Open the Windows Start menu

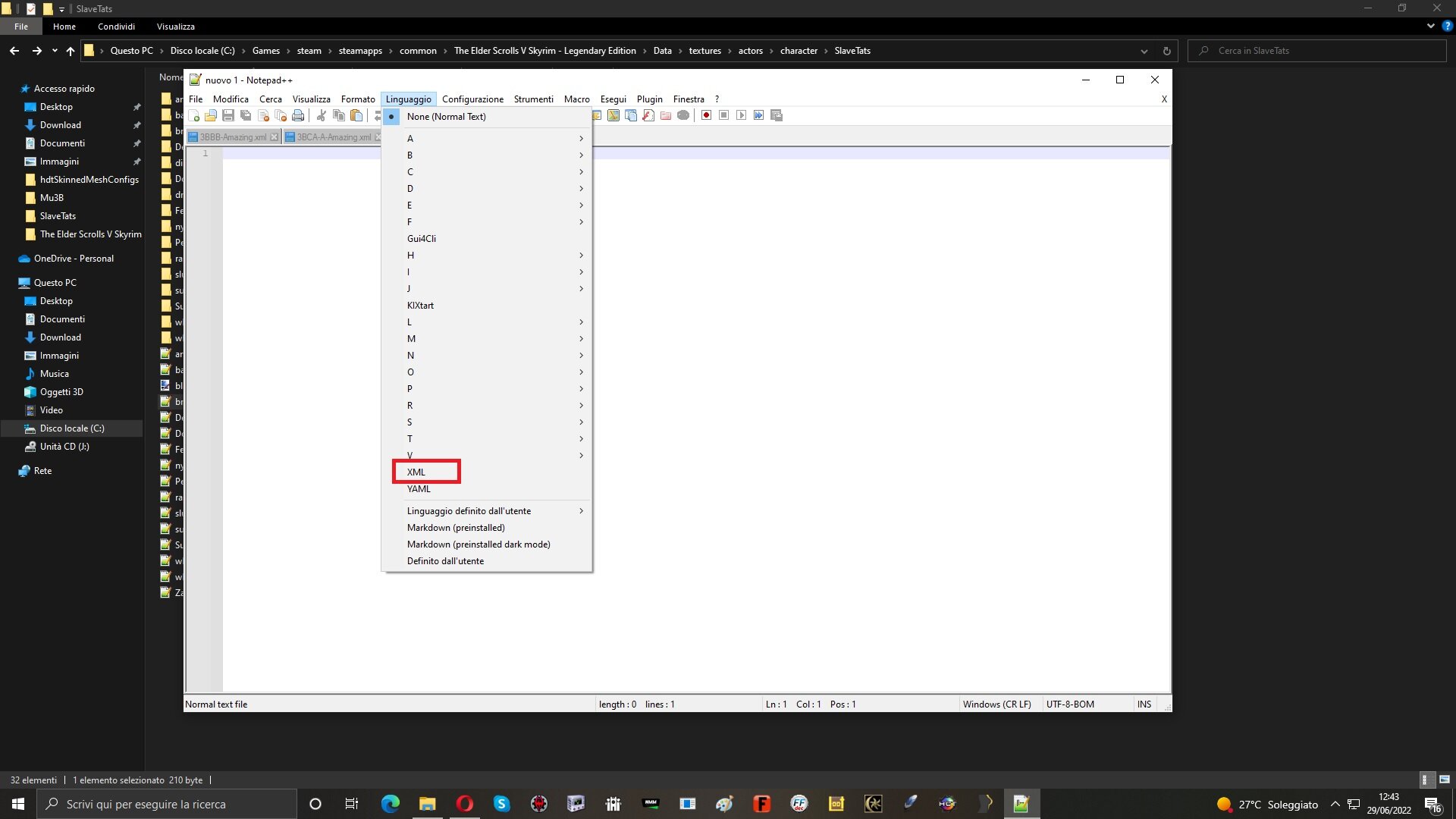[18, 804]
